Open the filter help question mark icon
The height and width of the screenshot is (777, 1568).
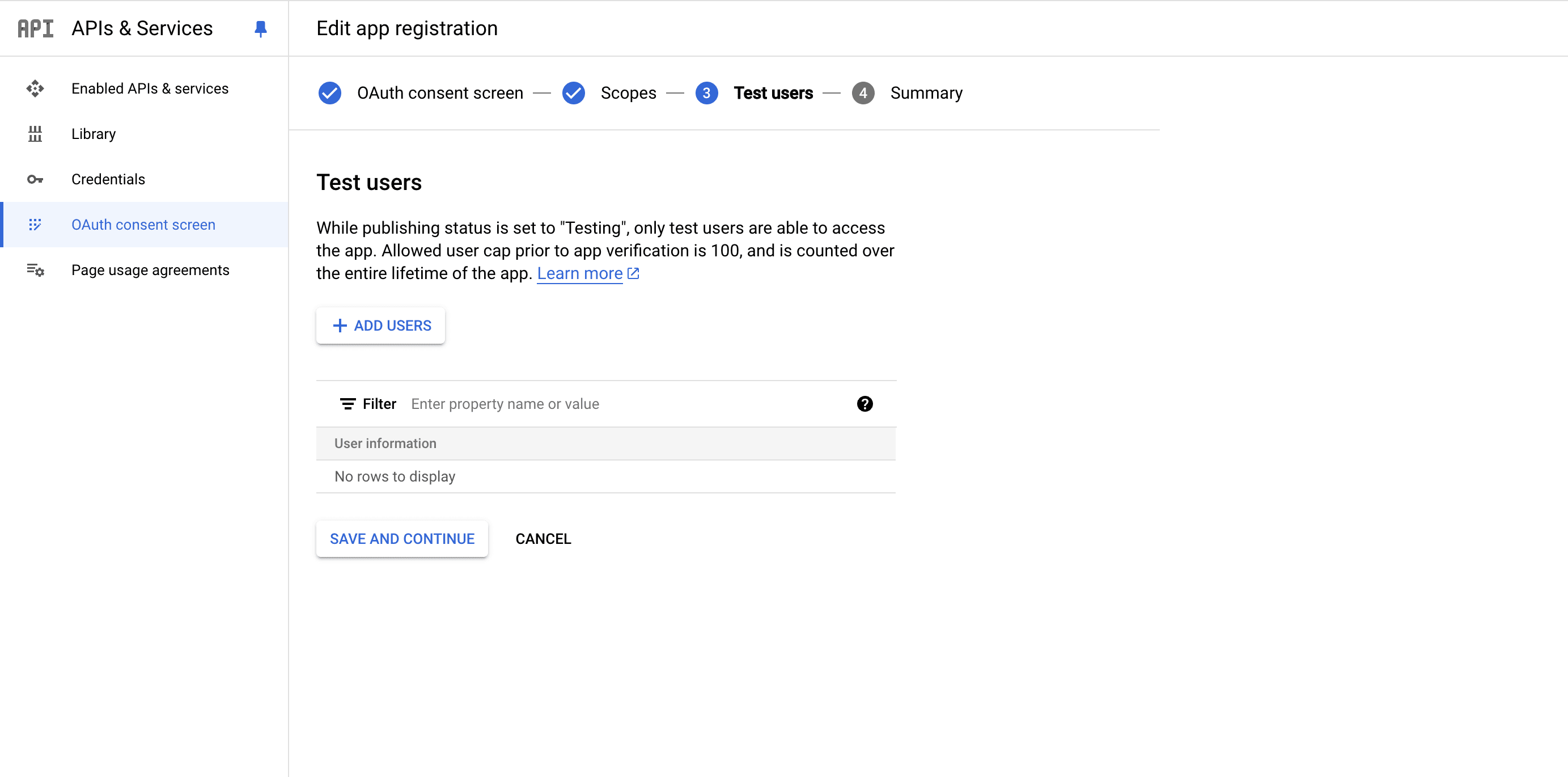(x=864, y=404)
